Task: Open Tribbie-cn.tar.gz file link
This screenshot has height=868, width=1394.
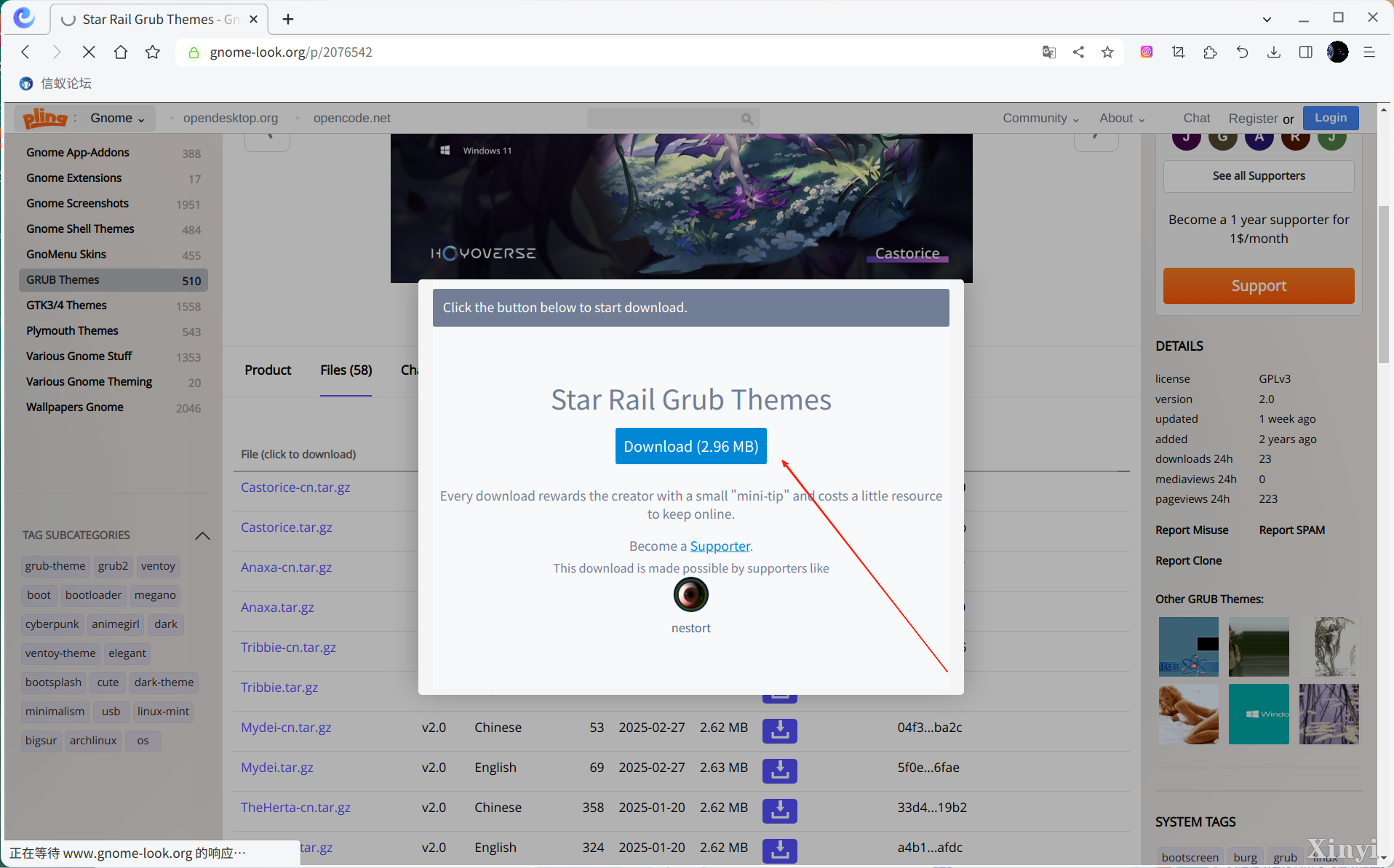Action: pyautogui.click(x=288, y=648)
